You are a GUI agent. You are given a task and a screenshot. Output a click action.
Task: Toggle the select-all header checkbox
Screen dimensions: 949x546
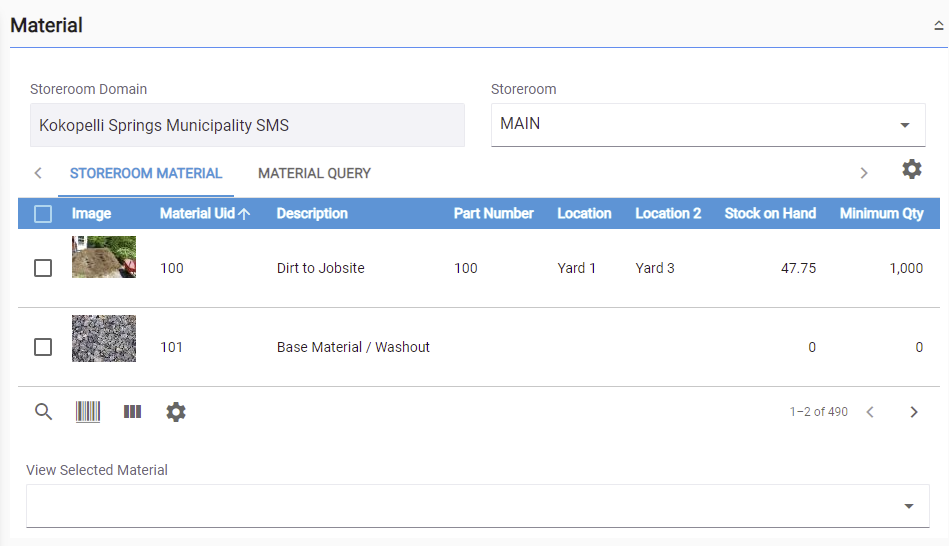(x=43, y=213)
